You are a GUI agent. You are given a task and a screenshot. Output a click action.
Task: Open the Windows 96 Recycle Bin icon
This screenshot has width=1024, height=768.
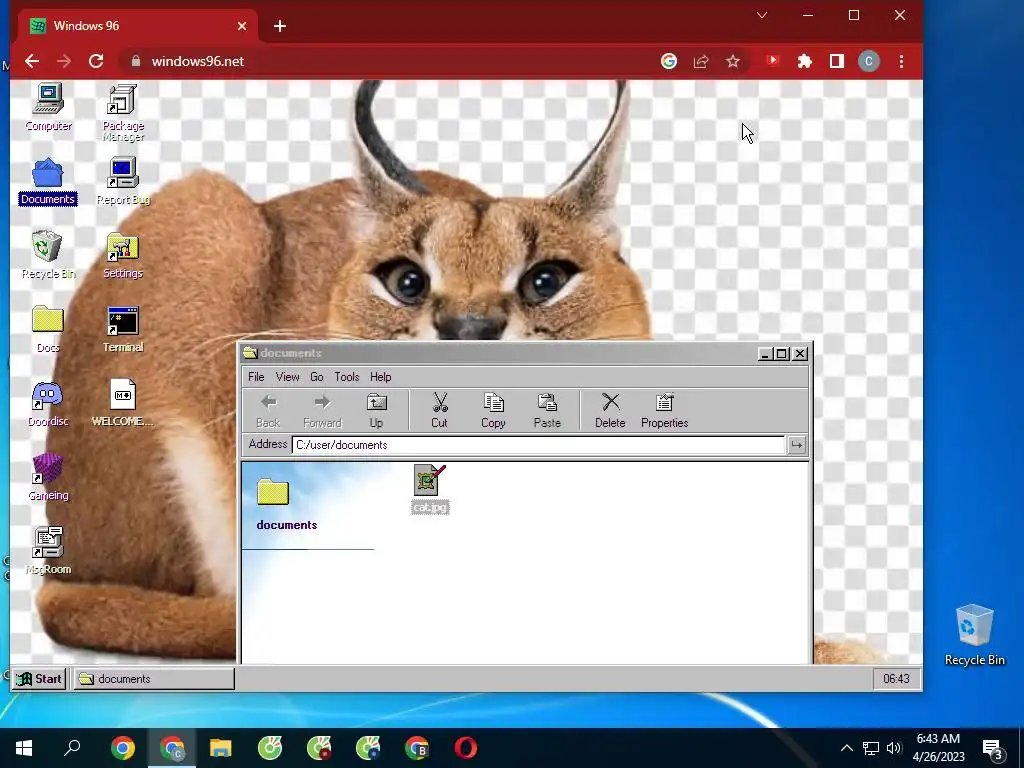(48, 255)
